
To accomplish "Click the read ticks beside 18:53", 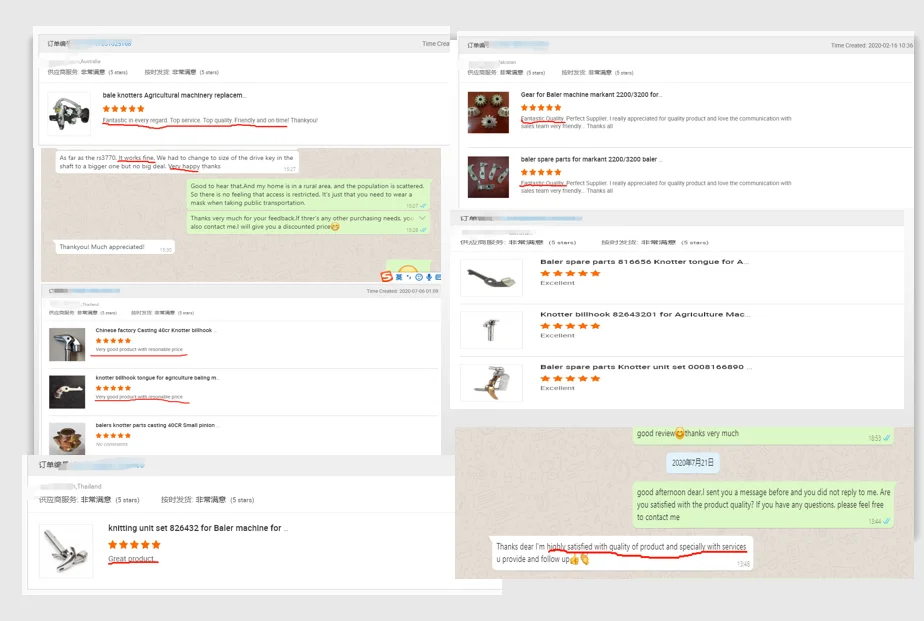I will click(886, 438).
